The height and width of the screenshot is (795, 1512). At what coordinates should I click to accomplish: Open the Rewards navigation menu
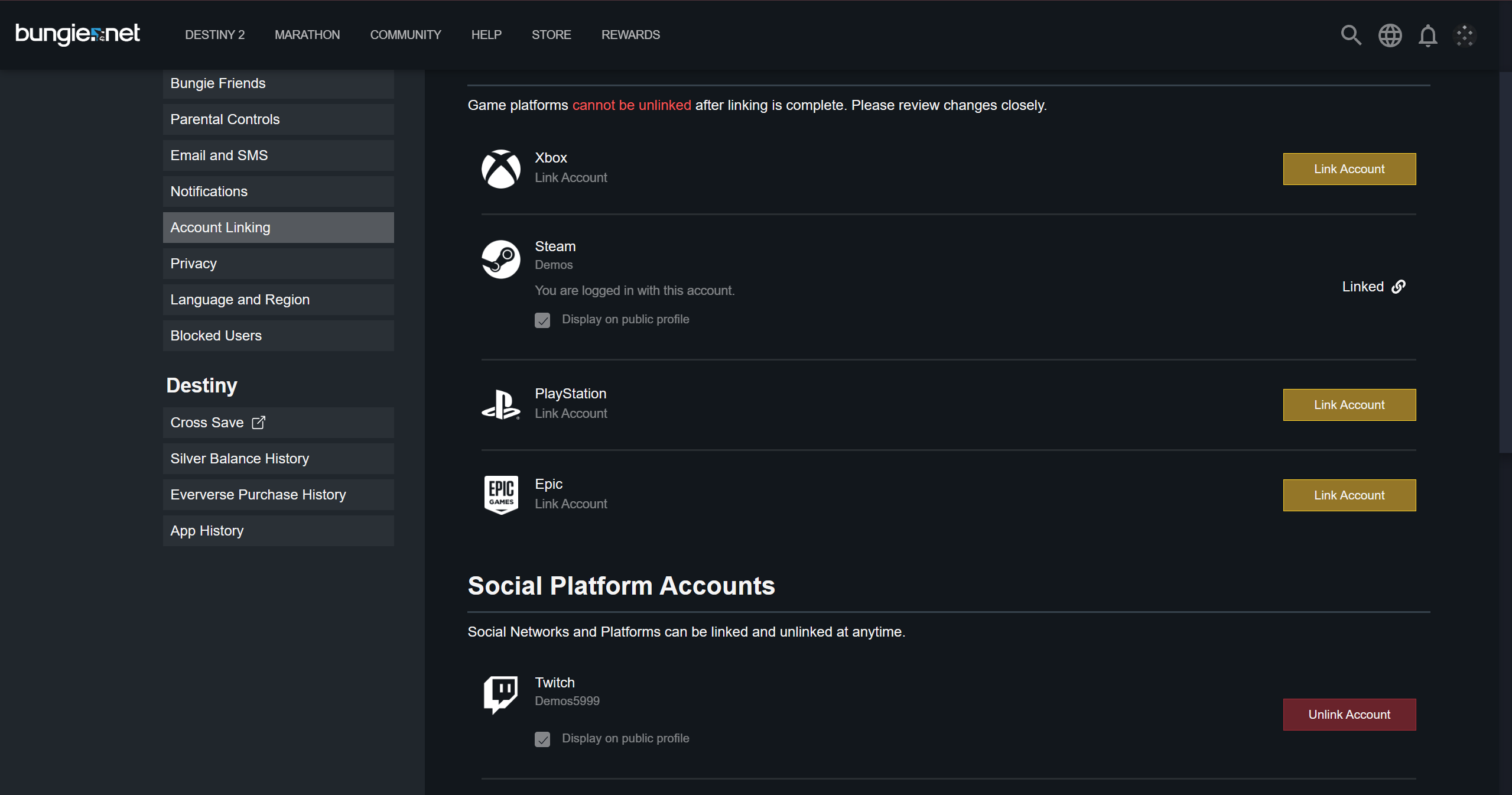630,35
